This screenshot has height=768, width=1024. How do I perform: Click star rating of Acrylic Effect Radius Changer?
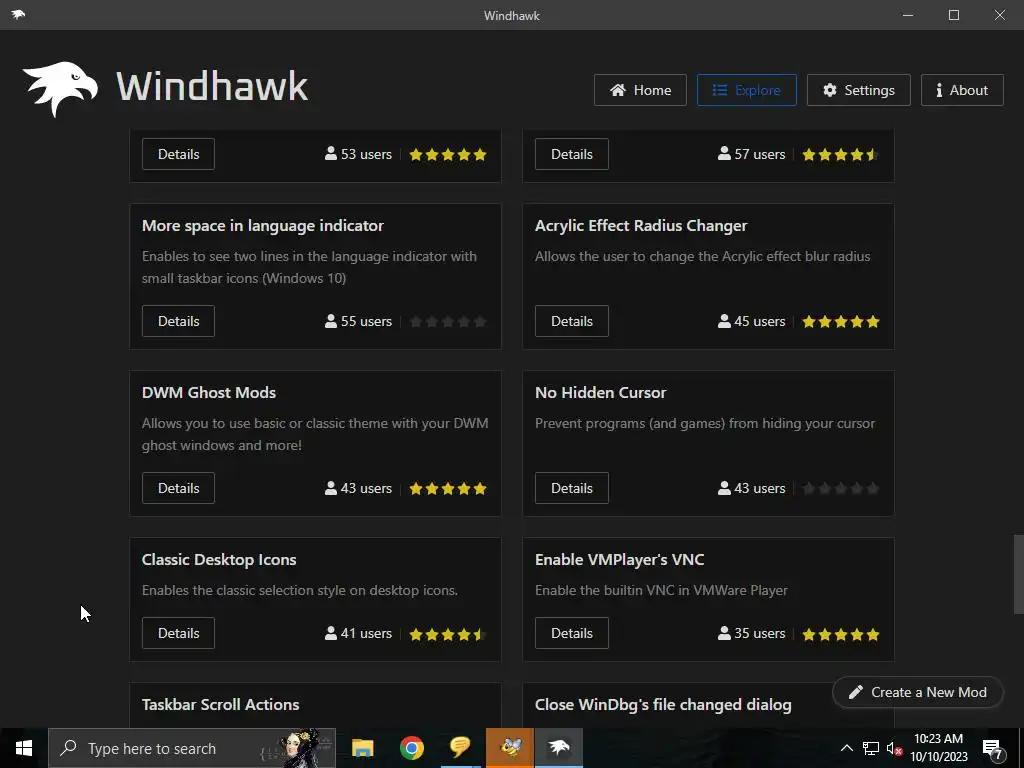pos(840,322)
